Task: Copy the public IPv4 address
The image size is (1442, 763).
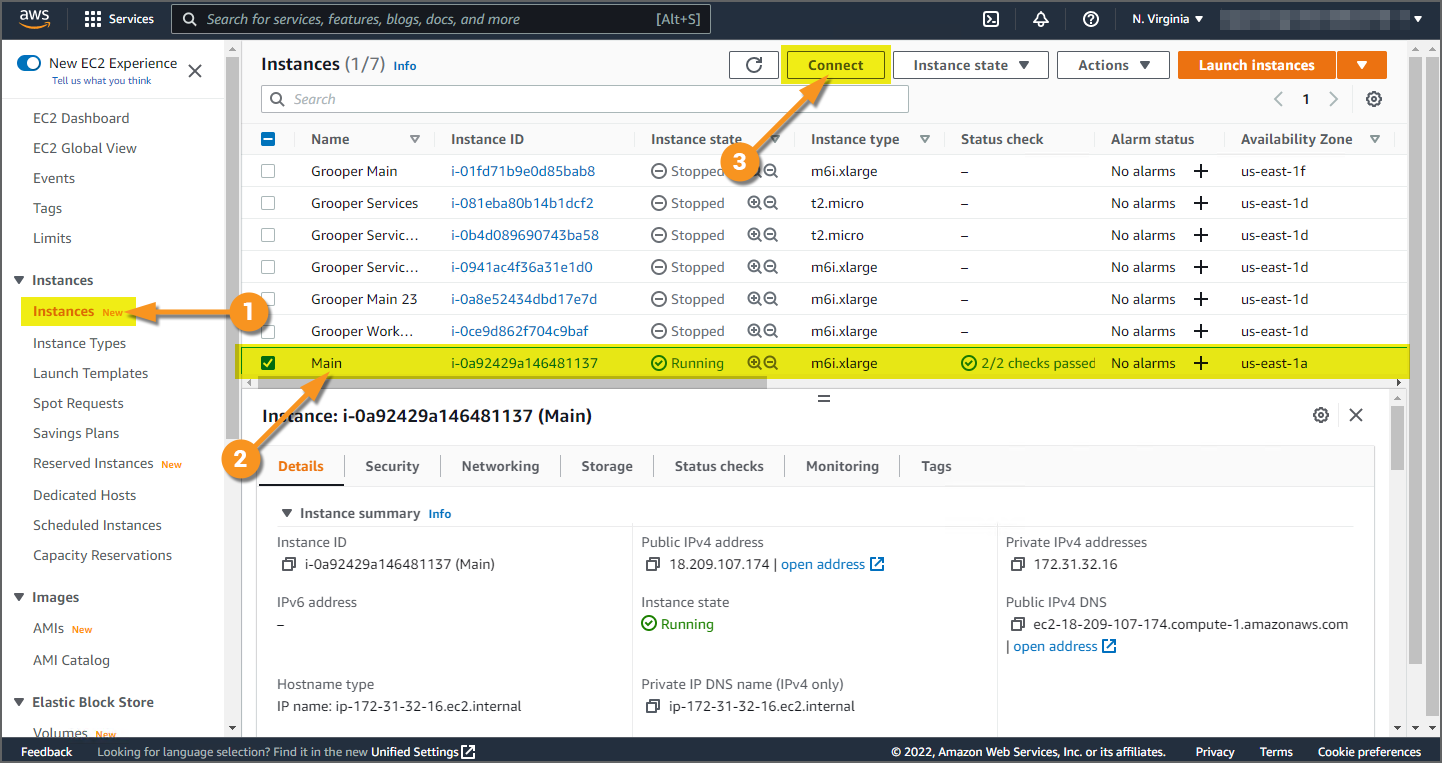Action: (653, 564)
